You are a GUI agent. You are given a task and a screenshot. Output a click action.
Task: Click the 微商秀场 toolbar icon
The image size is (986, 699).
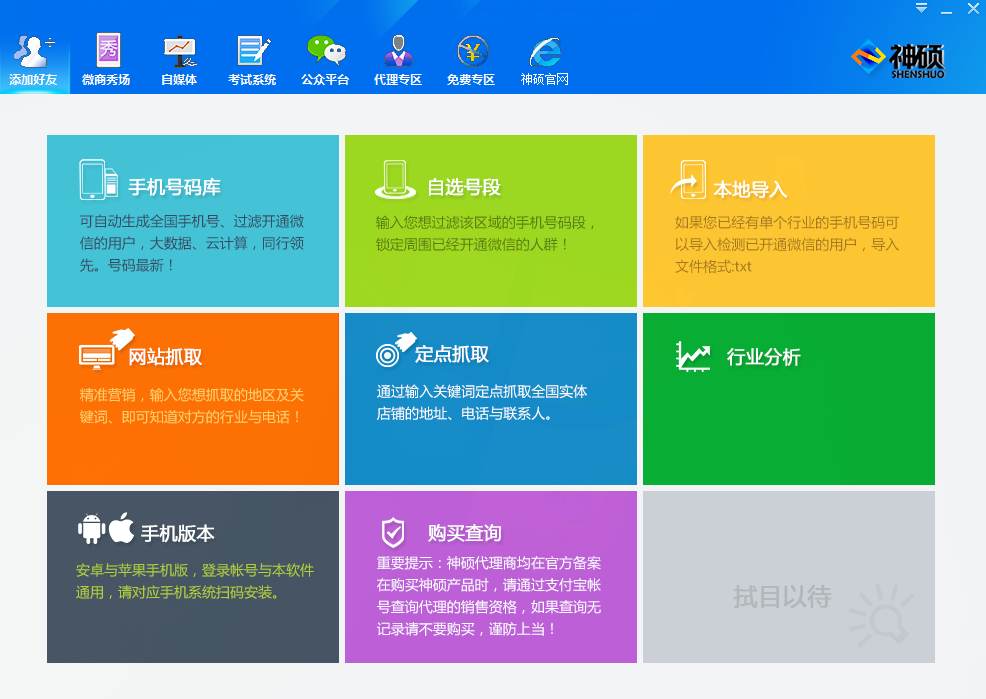(x=106, y=58)
